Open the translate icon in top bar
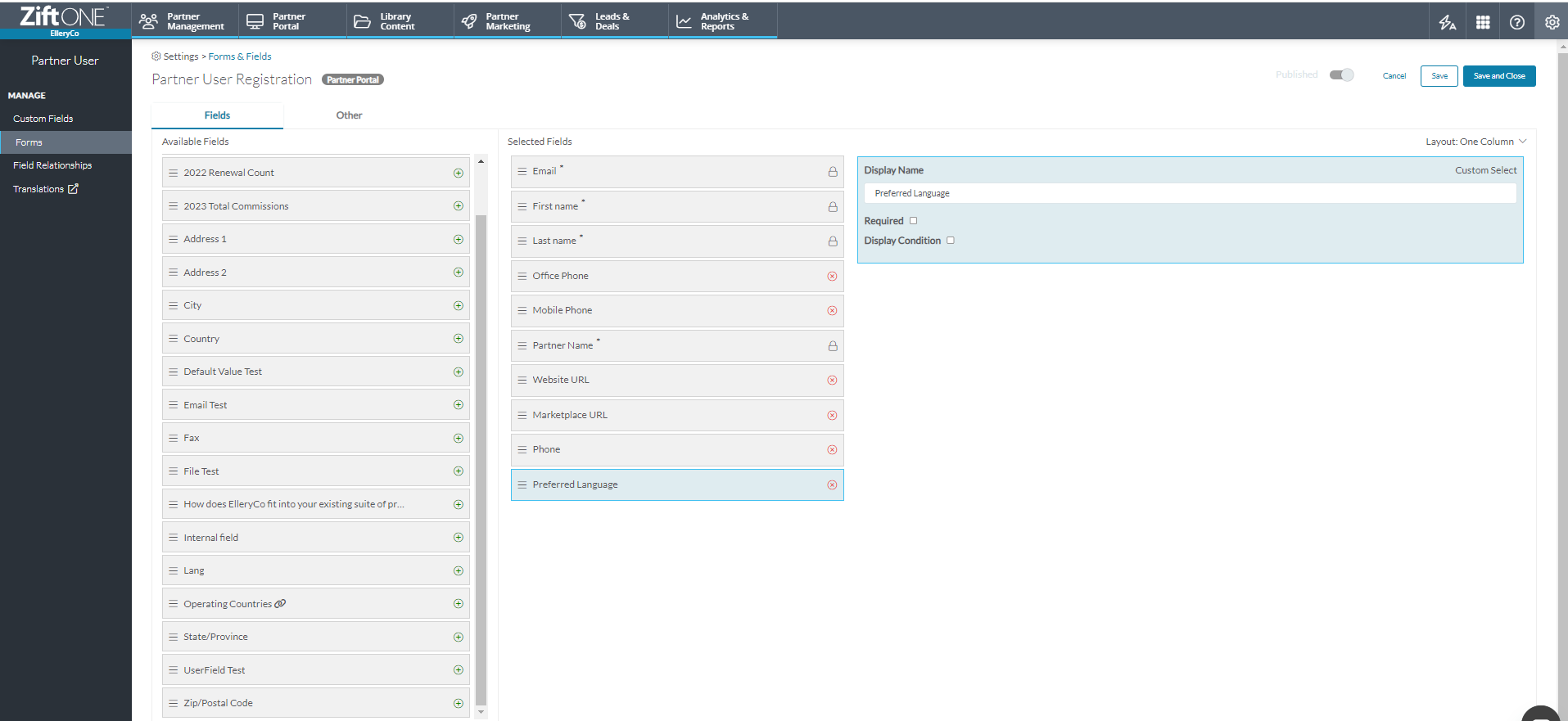Screen dimensions: 1568x721 [x=1448, y=22]
